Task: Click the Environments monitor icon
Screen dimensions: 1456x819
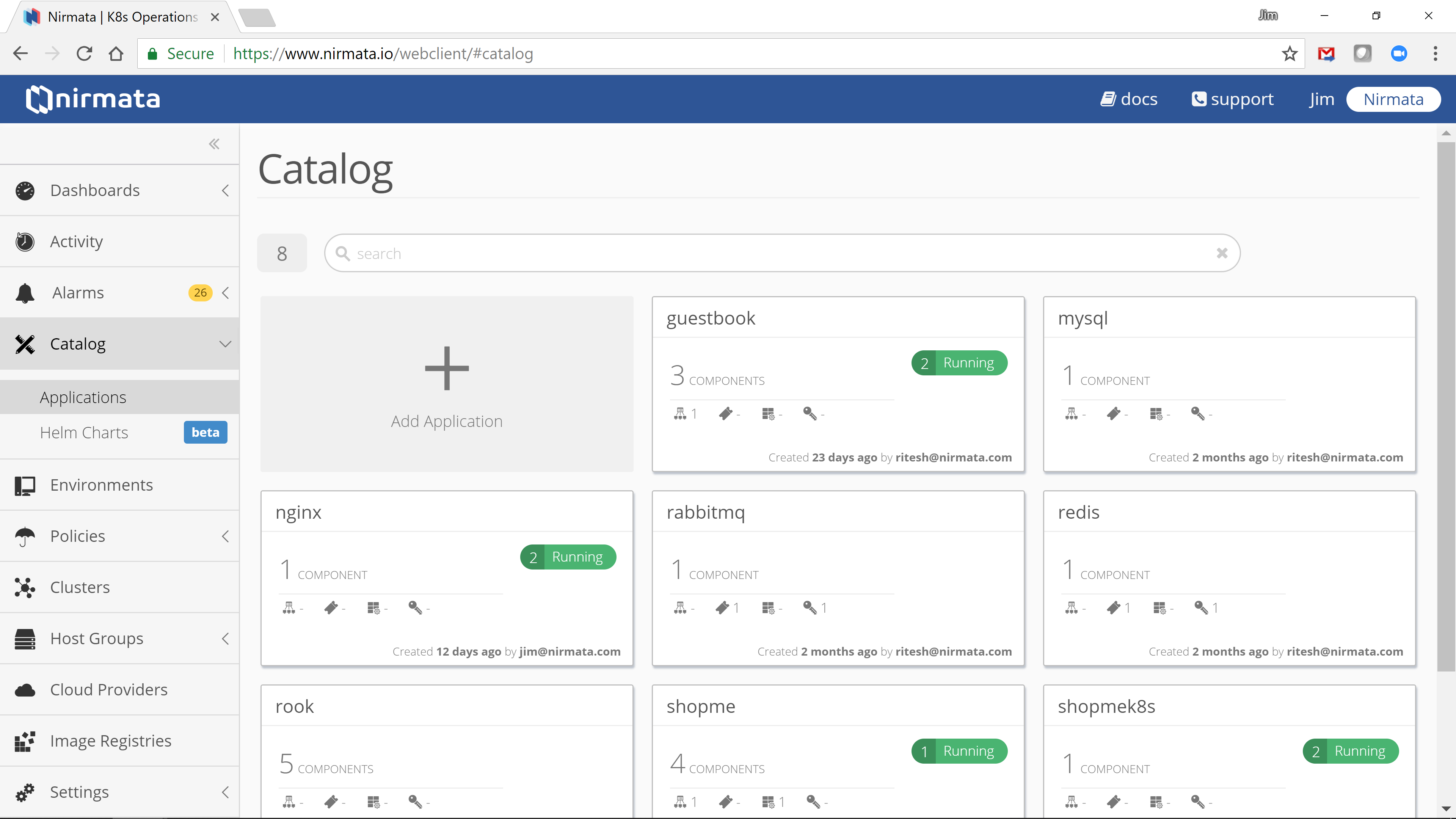Action: pos(25,485)
